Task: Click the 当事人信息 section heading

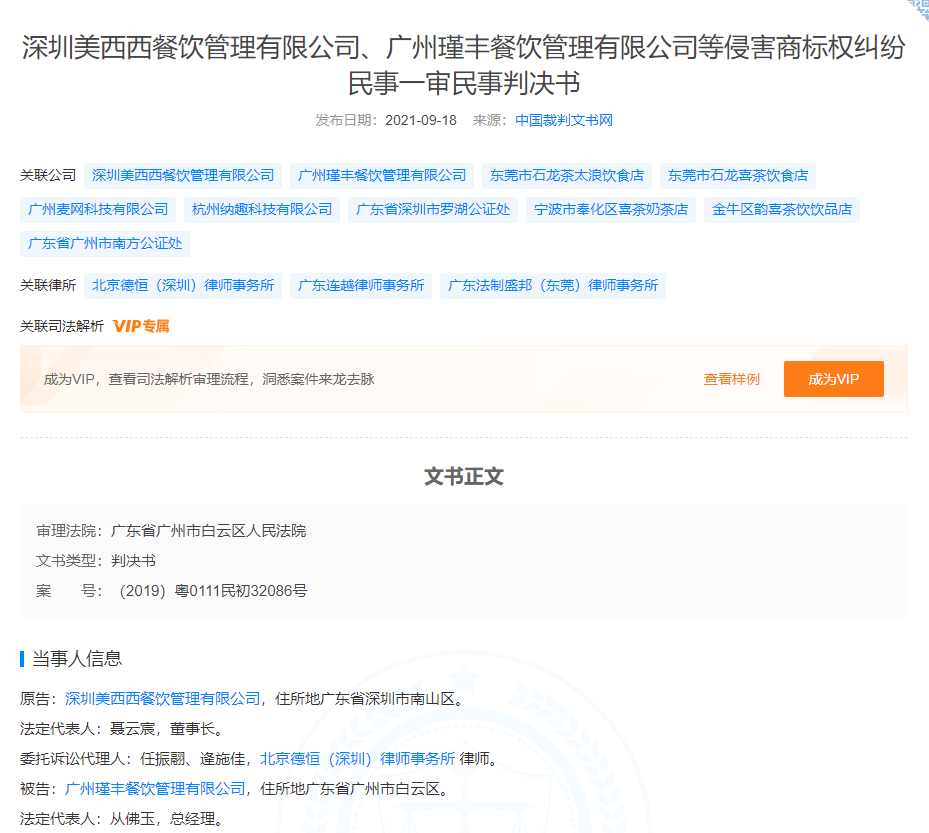Action: coord(77,659)
